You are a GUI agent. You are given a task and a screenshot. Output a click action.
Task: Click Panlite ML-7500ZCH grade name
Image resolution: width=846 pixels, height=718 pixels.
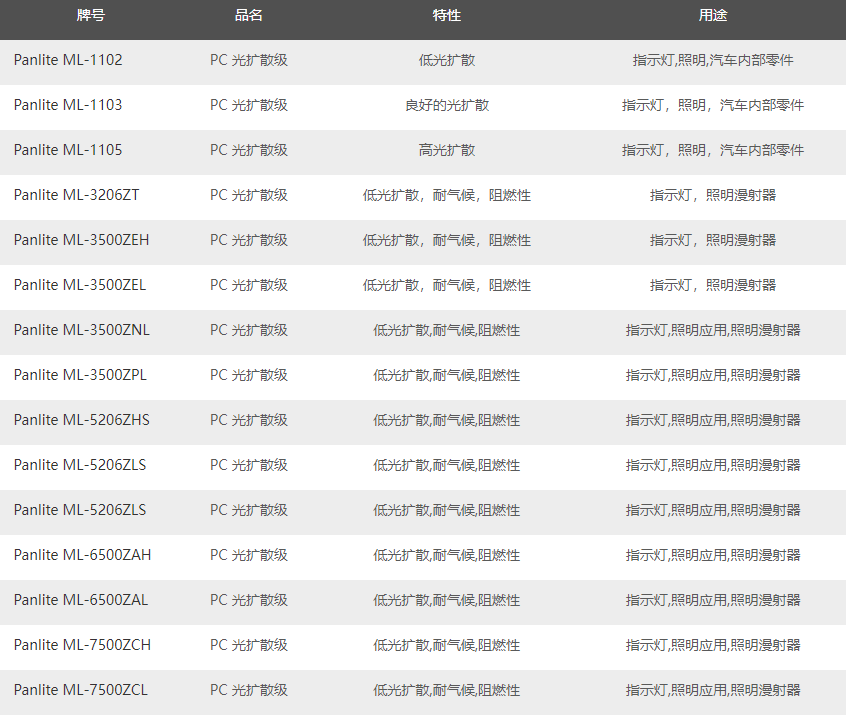83,645
